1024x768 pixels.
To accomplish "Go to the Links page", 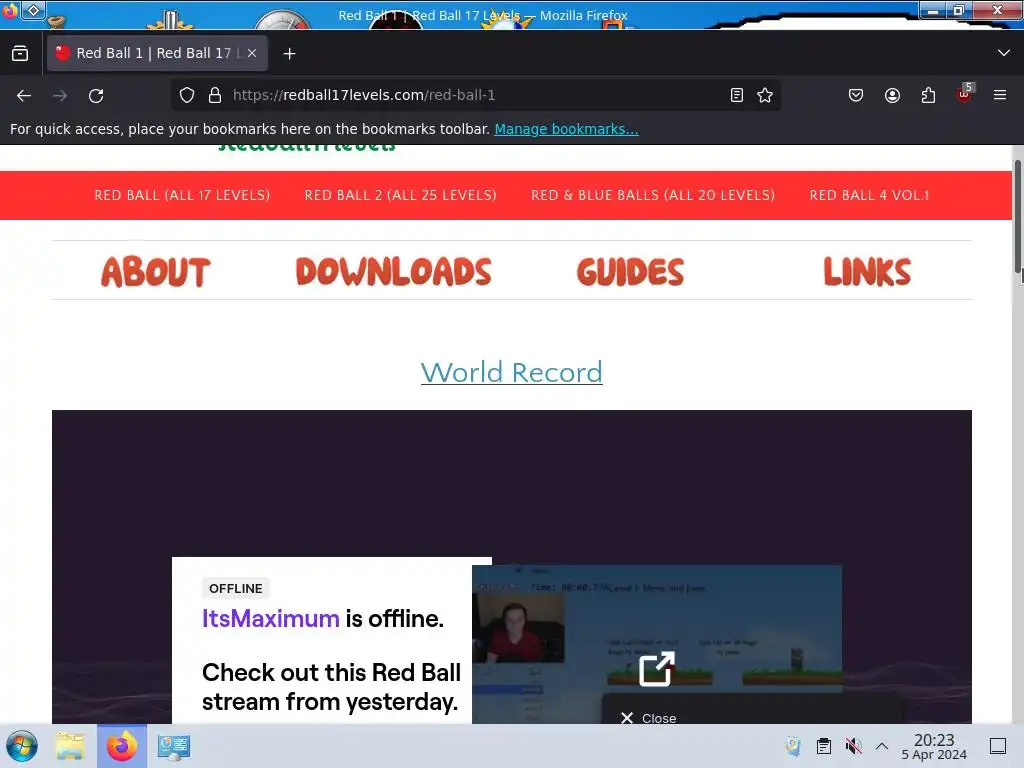I will 867,272.
